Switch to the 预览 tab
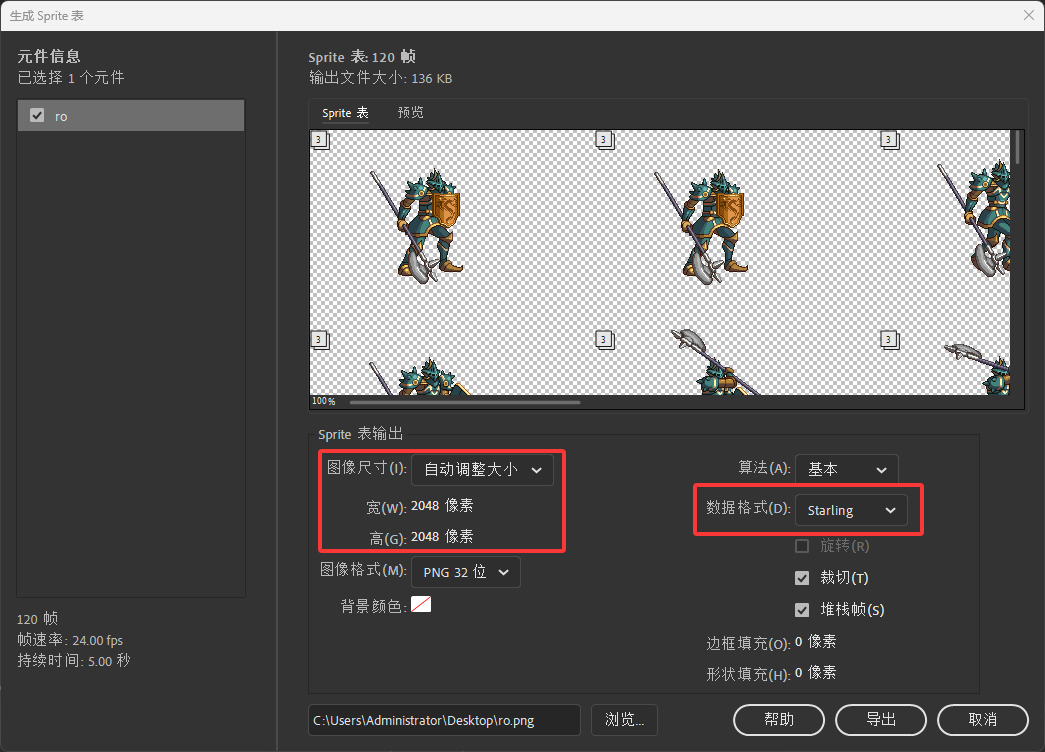This screenshot has width=1045, height=752. [x=410, y=113]
